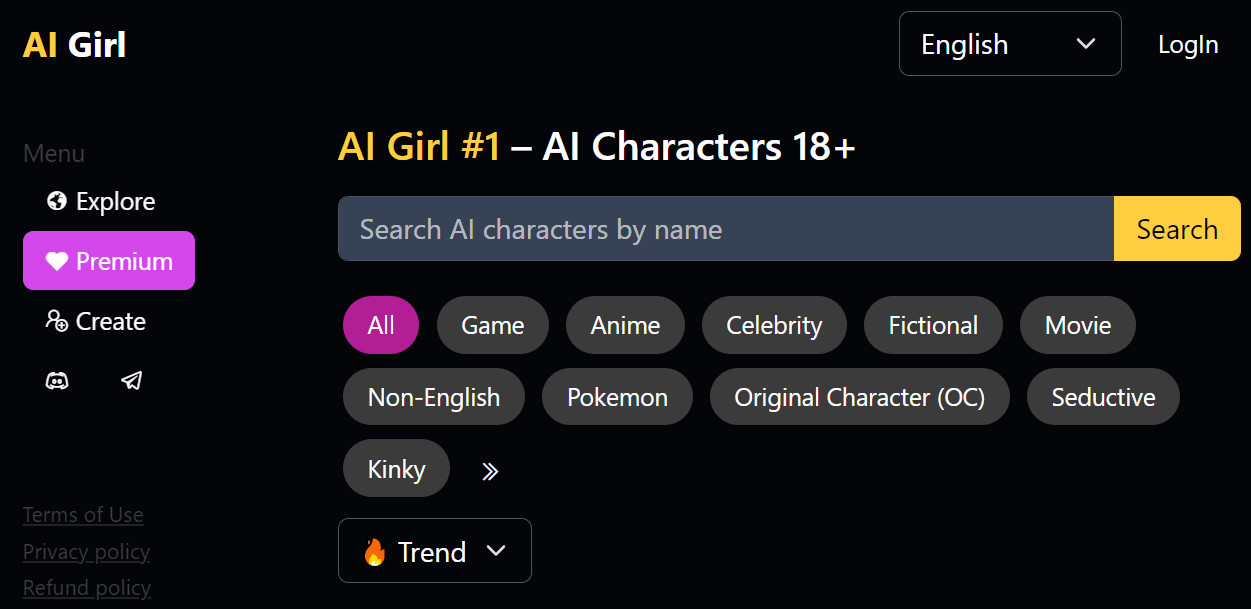The width and height of the screenshot is (1251, 609).
Task: Choose the Fictional category chip
Action: 933,326
